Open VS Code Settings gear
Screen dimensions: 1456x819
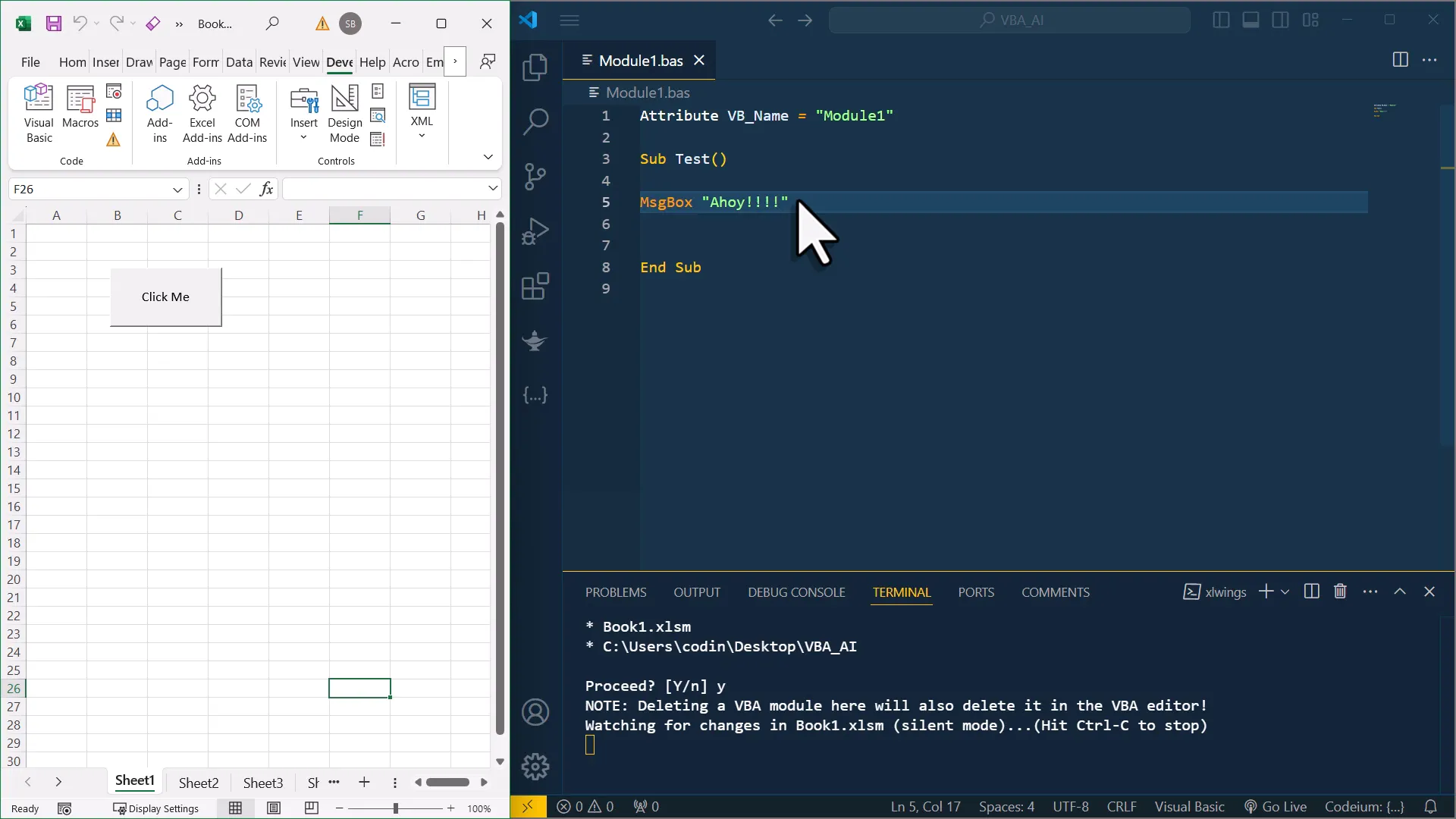535,767
